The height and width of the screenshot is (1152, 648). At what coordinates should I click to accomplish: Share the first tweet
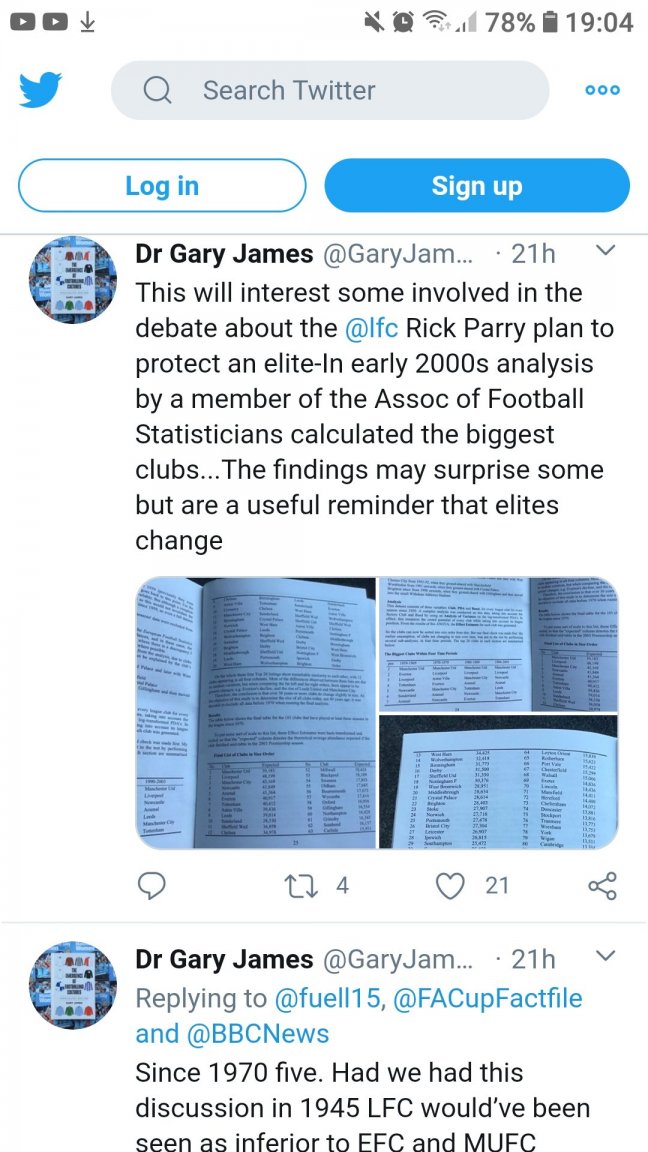click(602, 885)
